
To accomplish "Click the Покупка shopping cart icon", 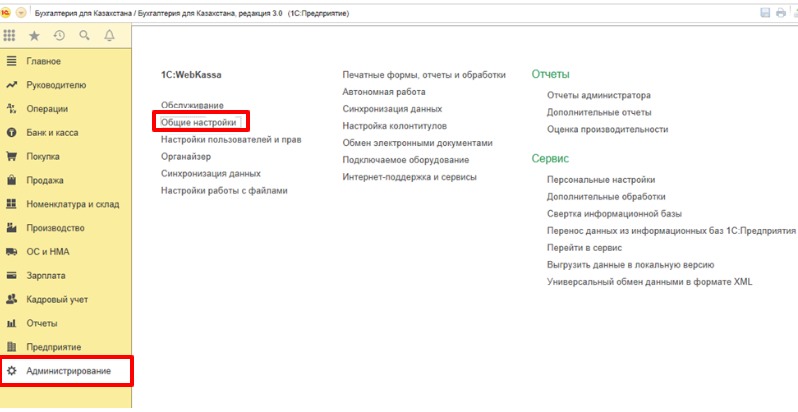I will (11, 157).
